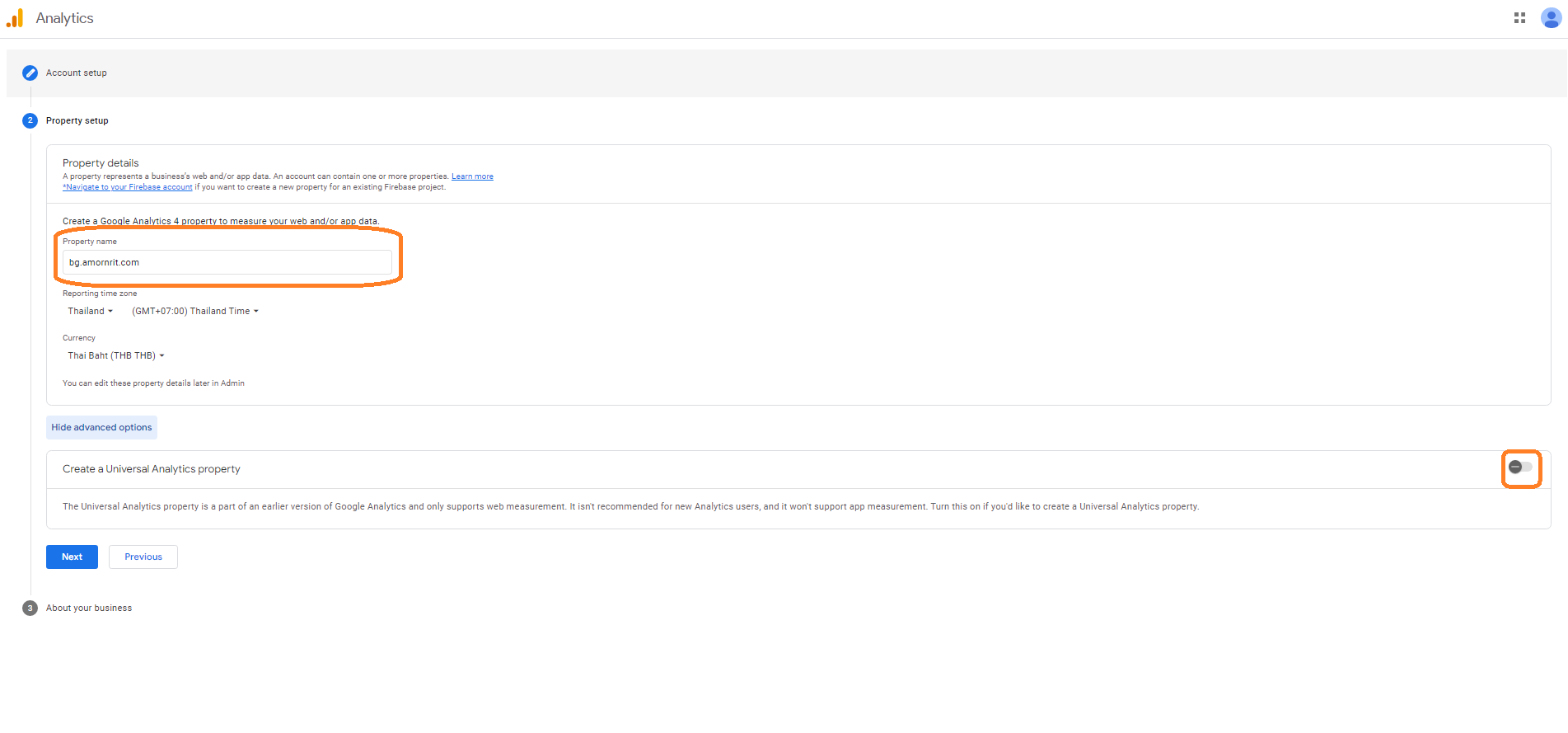Open the Learn more link

coord(472,176)
